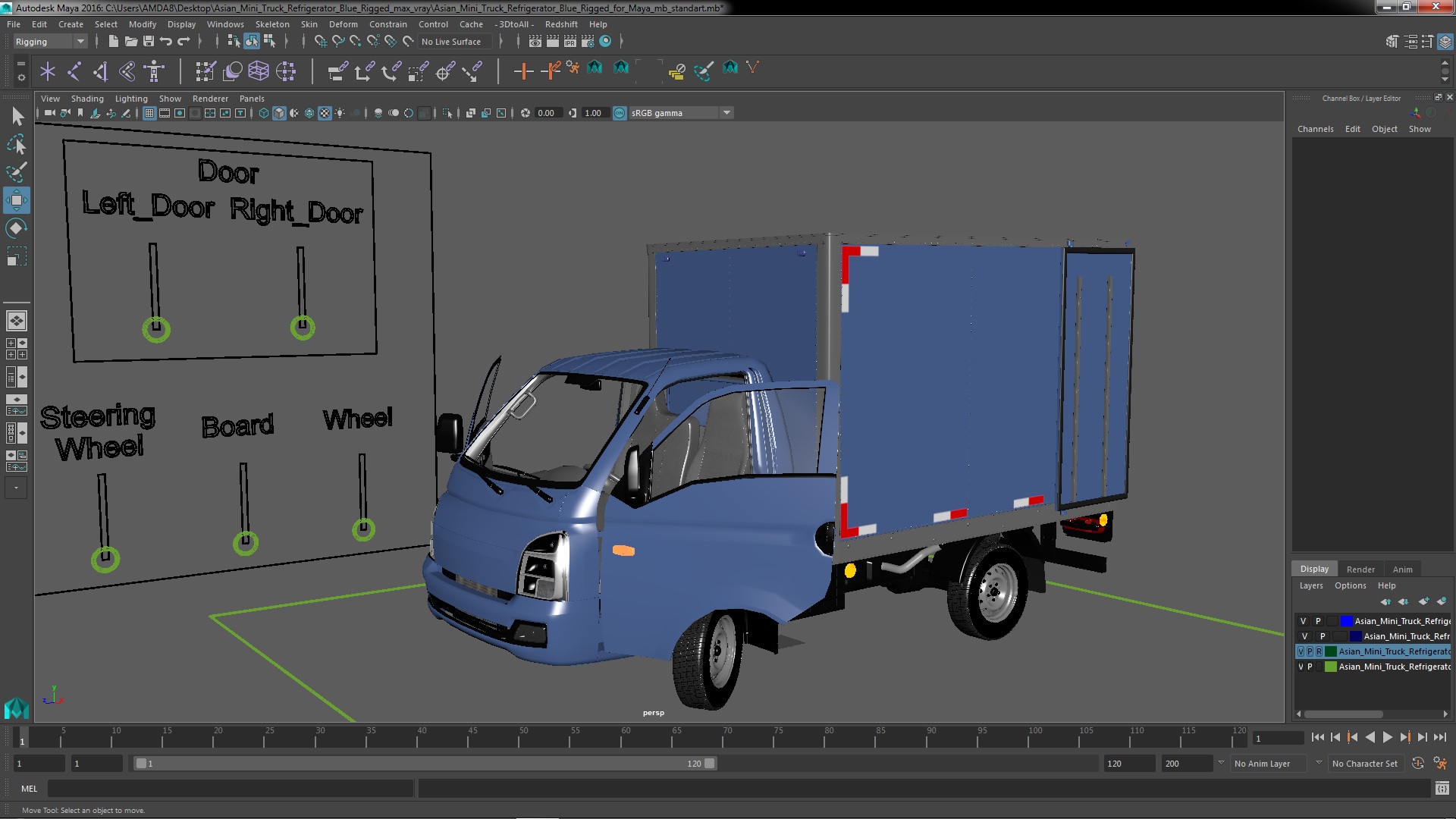1456x819 pixels.
Task: Toggle visibility V of dark navy layer
Action: pyautogui.click(x=1305, y=636)
